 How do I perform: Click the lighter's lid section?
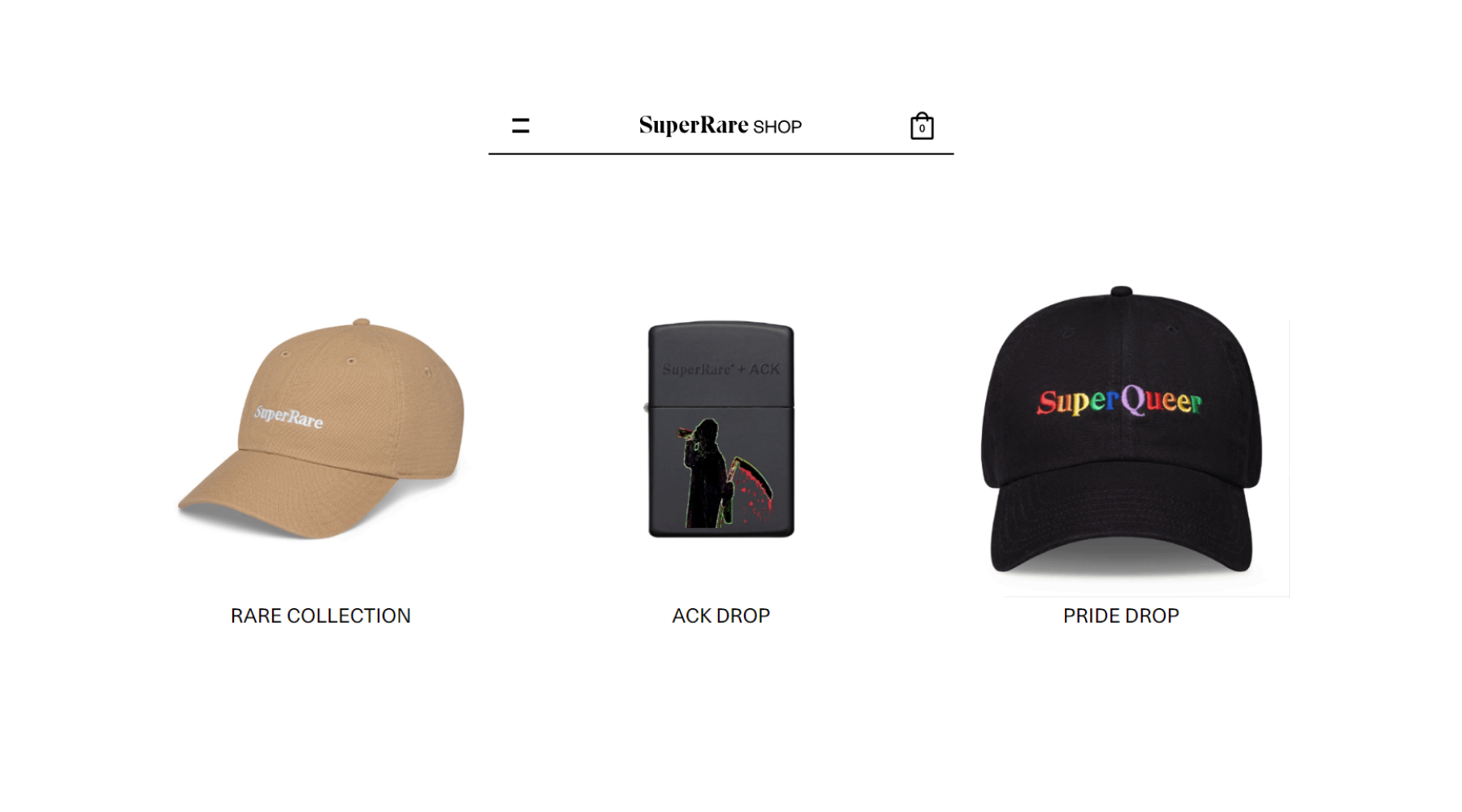click(721, 364)
